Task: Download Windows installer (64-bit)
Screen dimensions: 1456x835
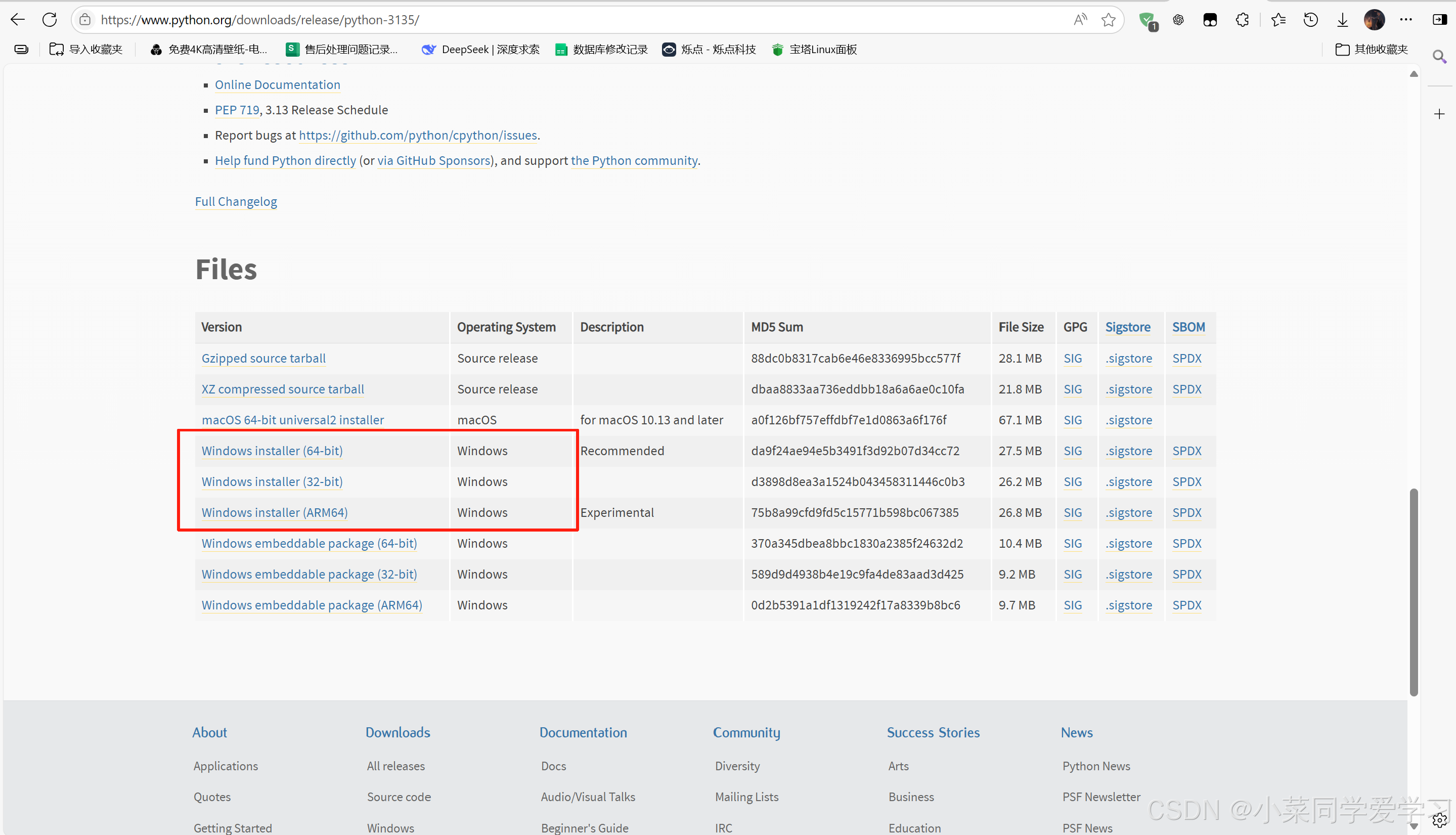Action: [x=272, y=451]
